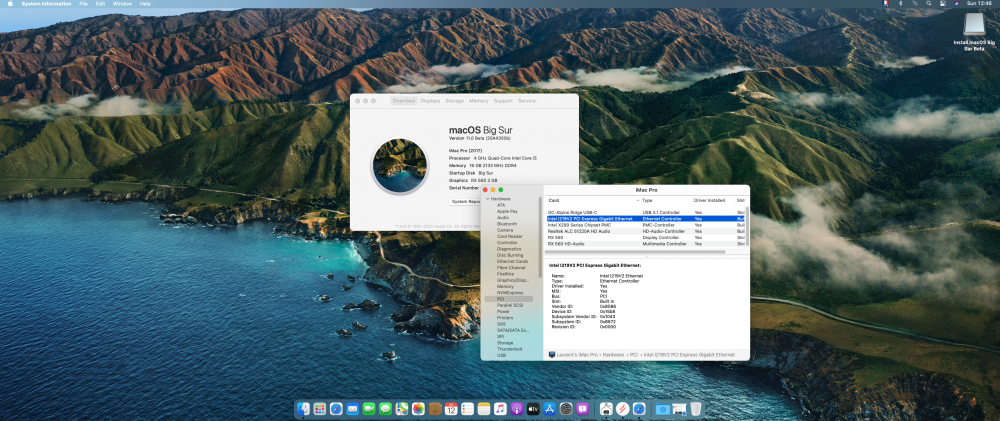Viewport: 1000px width, 421px height.
Task: Open Messages from the dock
Action: pos(385,409)
